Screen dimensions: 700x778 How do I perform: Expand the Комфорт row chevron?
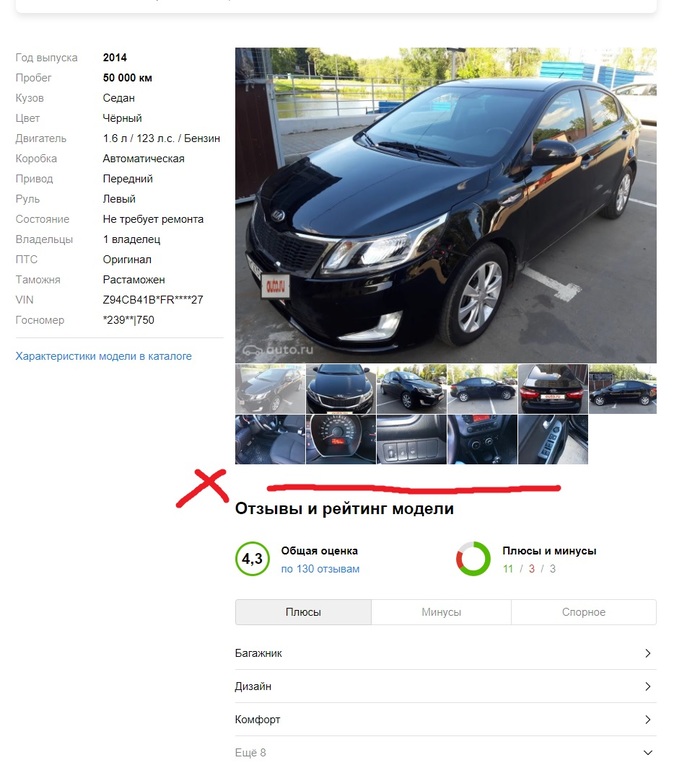[647, 719]
